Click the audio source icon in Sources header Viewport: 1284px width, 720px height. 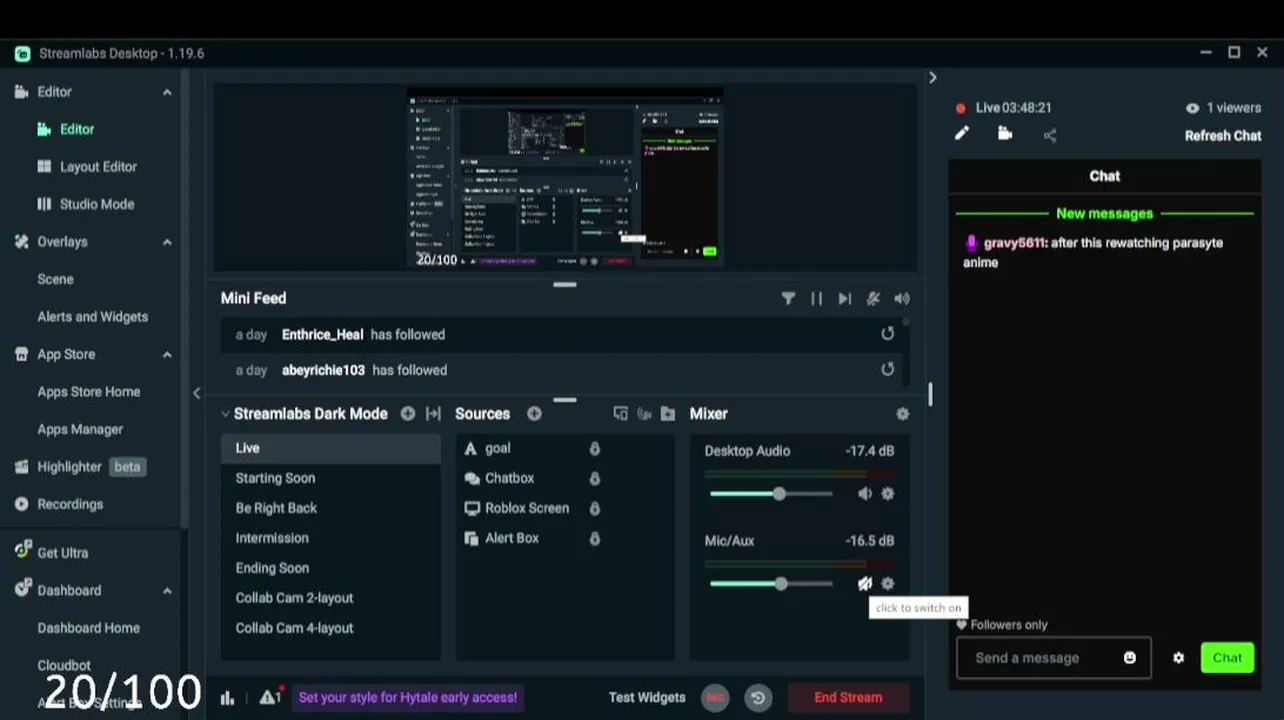tap(644, 413)
